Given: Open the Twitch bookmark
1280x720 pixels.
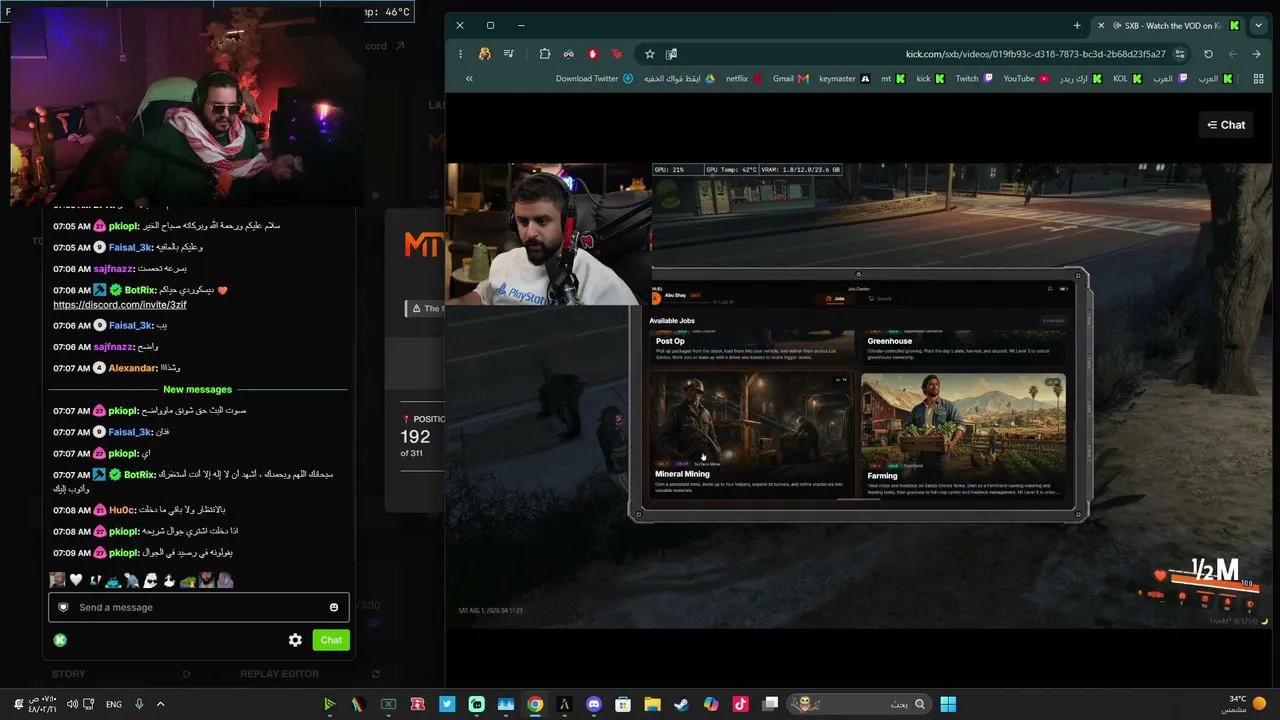Looking at the screenshot, I should 974,78.
